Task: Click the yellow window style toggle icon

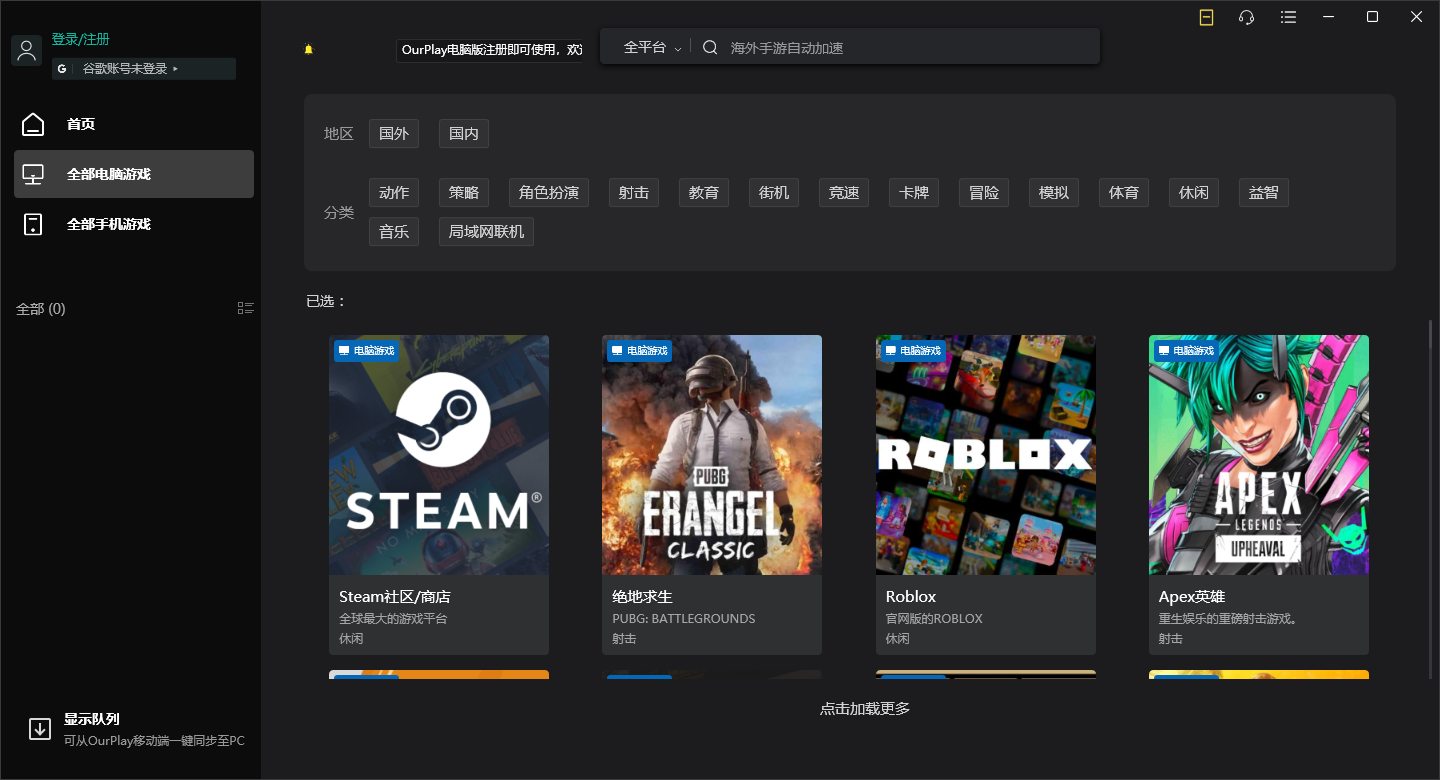Action: [1206, 17]
